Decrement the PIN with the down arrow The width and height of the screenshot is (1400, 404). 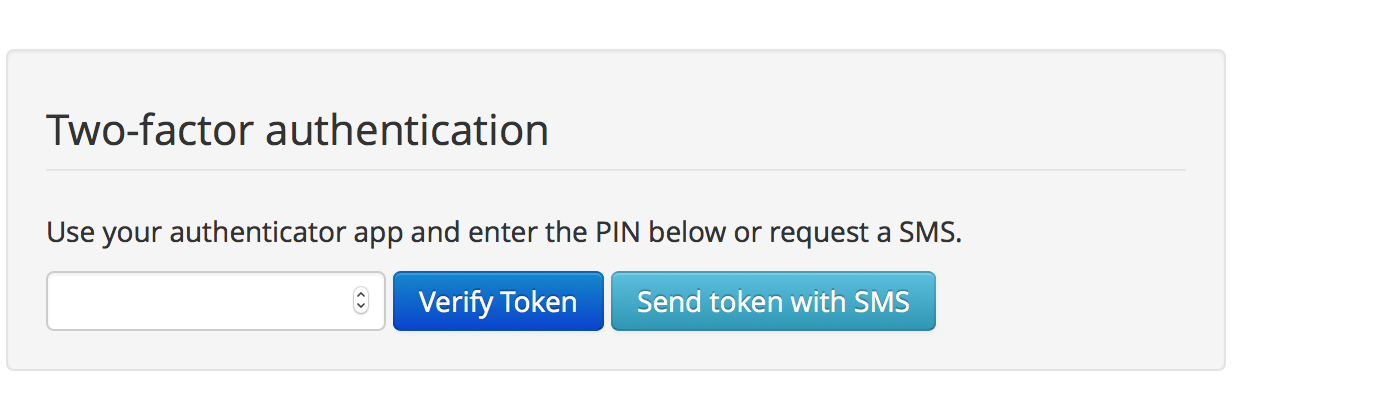pos(361,307)
